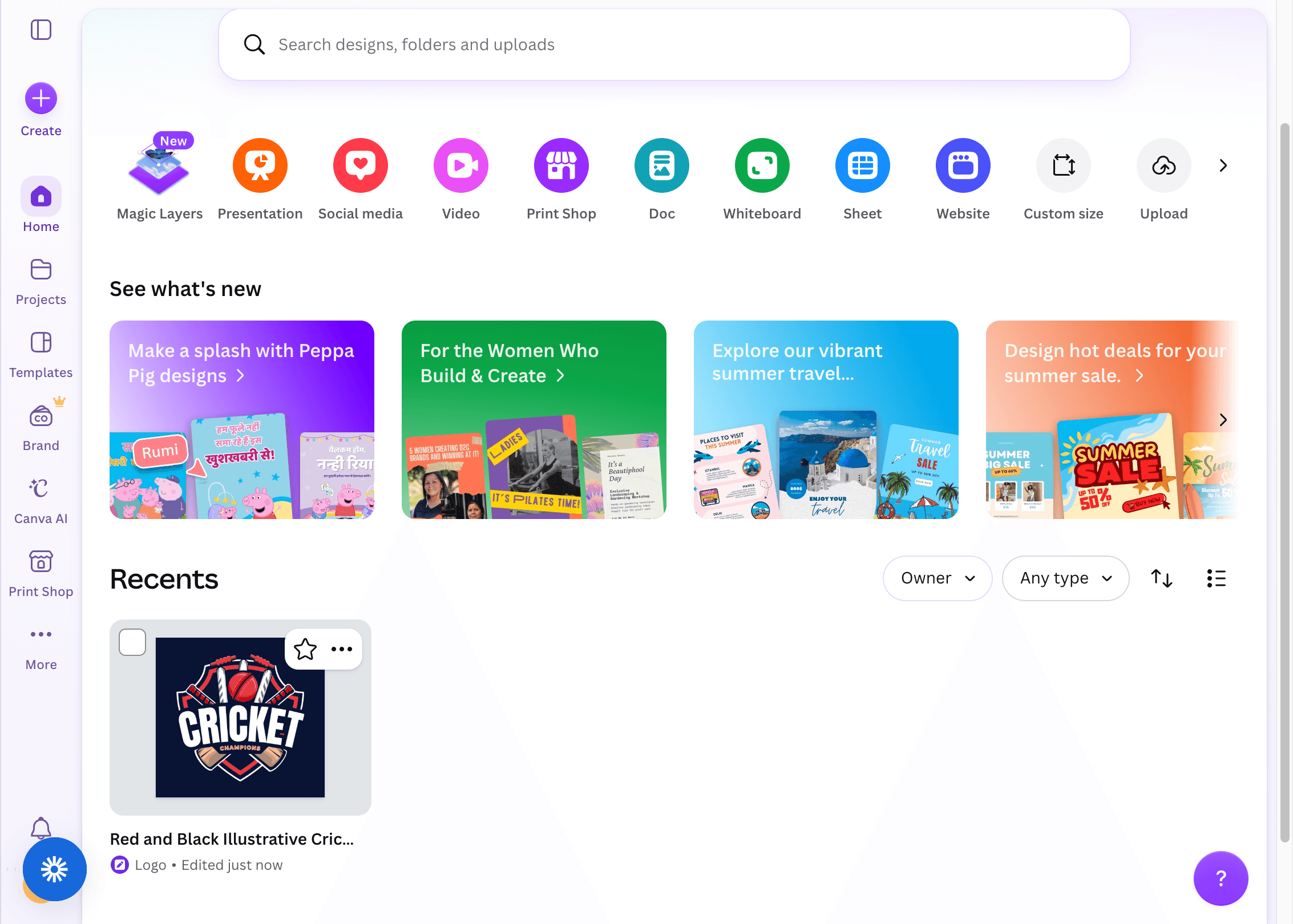The height and width of the screenshot is (924, 1293).
Task: Click the blue sunburst assistant button
Action: 55,869
